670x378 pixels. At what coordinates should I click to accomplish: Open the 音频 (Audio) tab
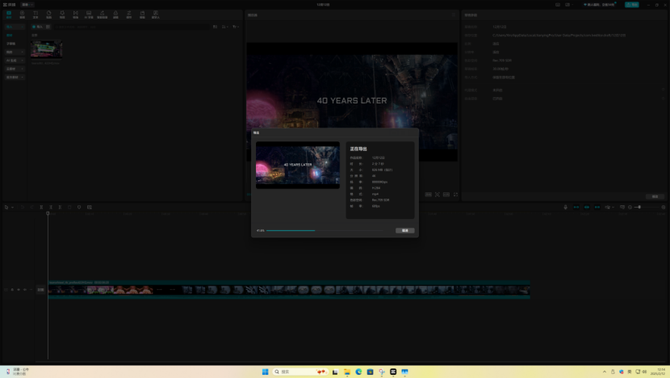22,15
